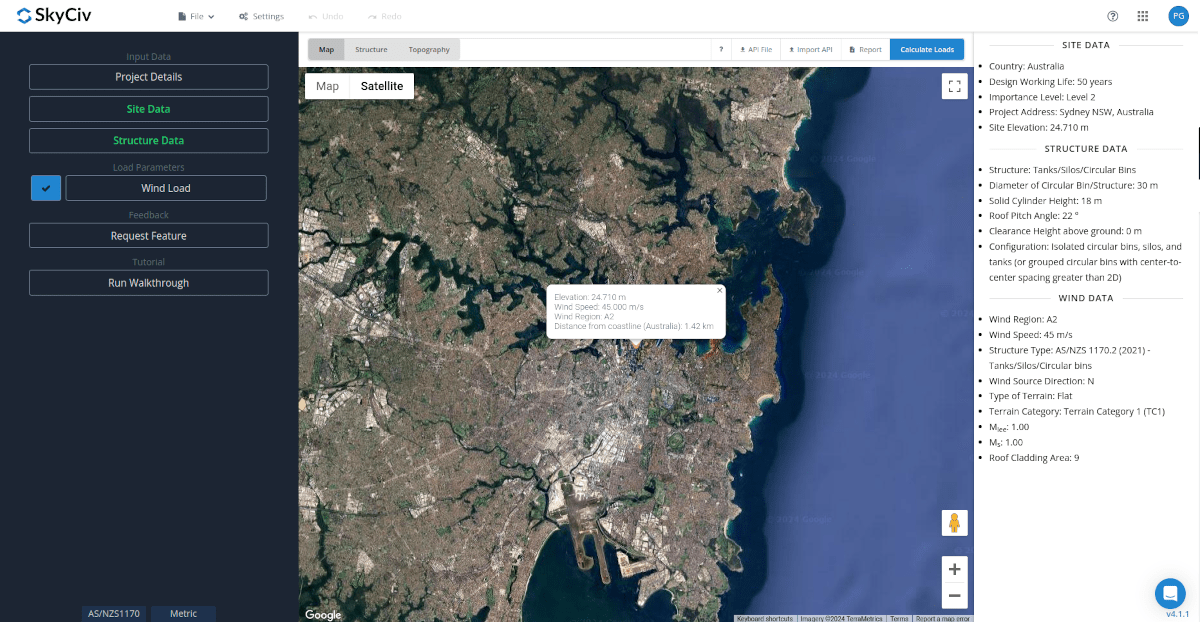Switch map to Map view
Image resolution: width=1200 pixels, height=622 pixels.
pos(327,86)
